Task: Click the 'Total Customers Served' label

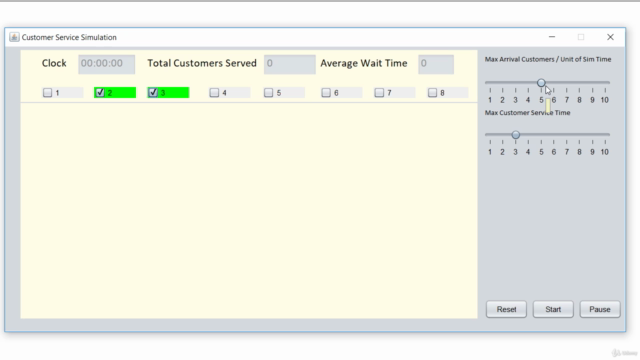Action: click(202, 63)
